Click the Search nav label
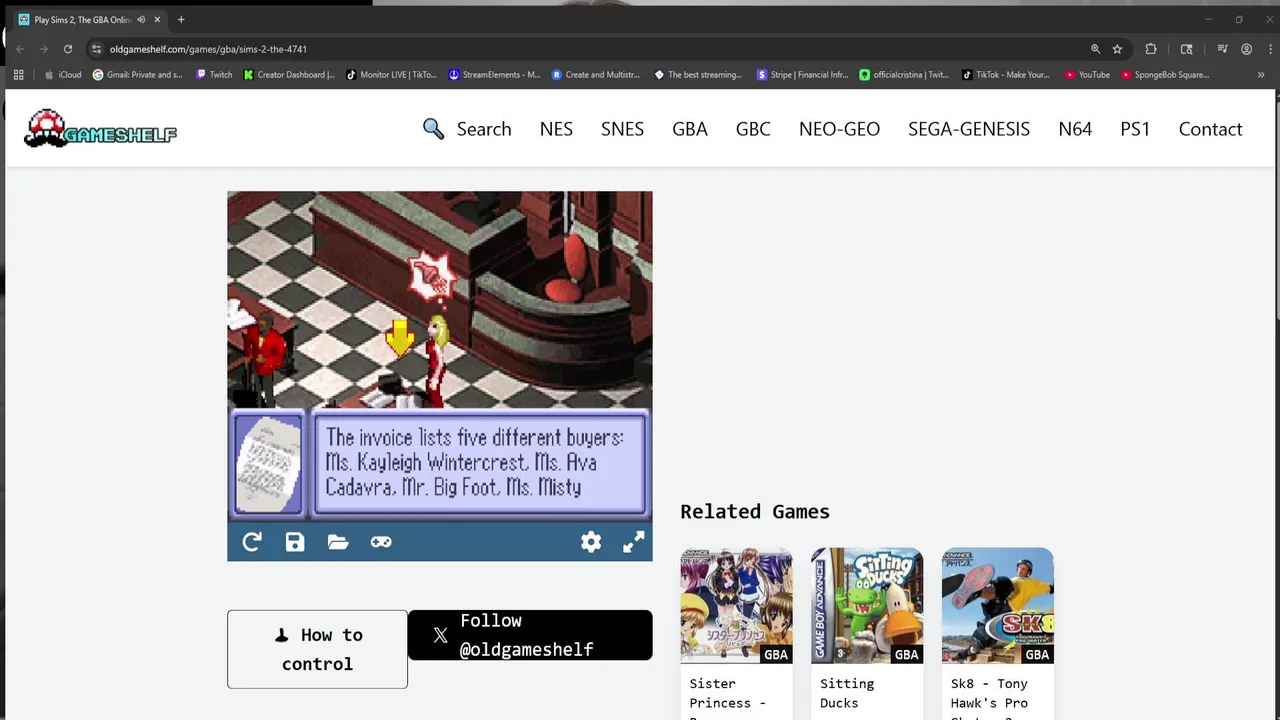This screenshot has height=720, width=1280. click(x=484, y=129)
